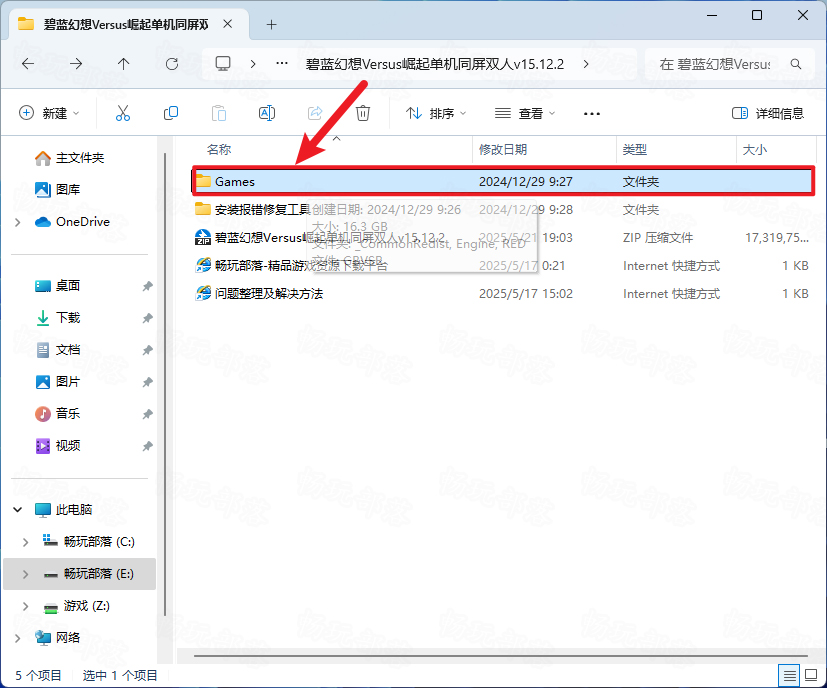827x688 pixels.
Task: Open the 文档 quick access folder
Action: 57,350
